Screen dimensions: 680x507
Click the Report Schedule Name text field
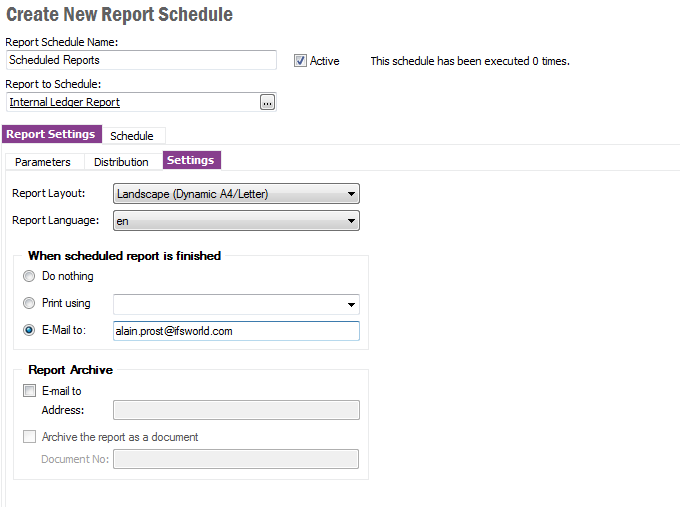click(140, 60)
